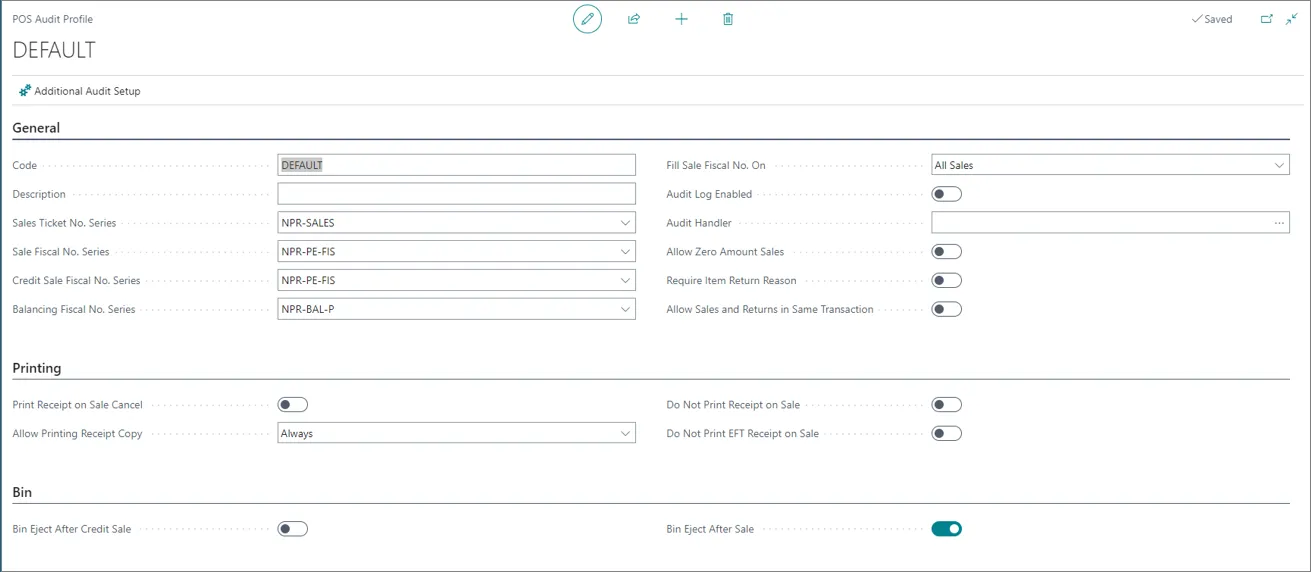The height and width of the screenshot is (572, 1311).
Task: Toggle Do Not Print EFT Receipt on Sale
Action: click(x=946, y=434)
